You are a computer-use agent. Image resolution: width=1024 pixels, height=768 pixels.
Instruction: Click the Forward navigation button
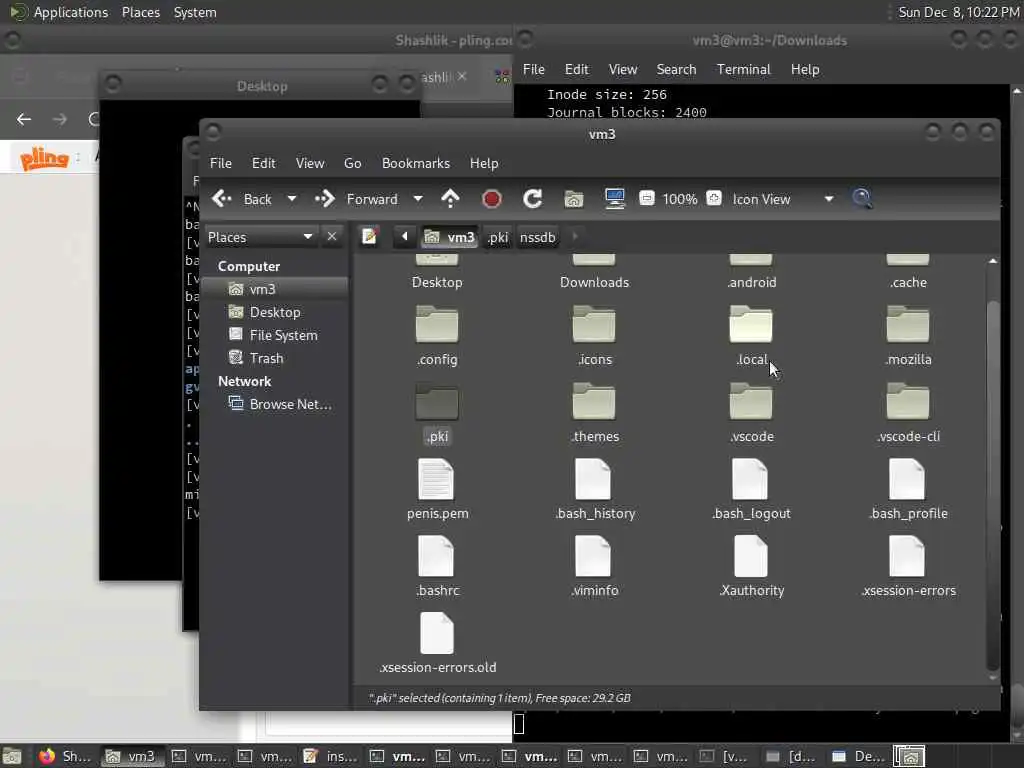(x=357, y=199)
